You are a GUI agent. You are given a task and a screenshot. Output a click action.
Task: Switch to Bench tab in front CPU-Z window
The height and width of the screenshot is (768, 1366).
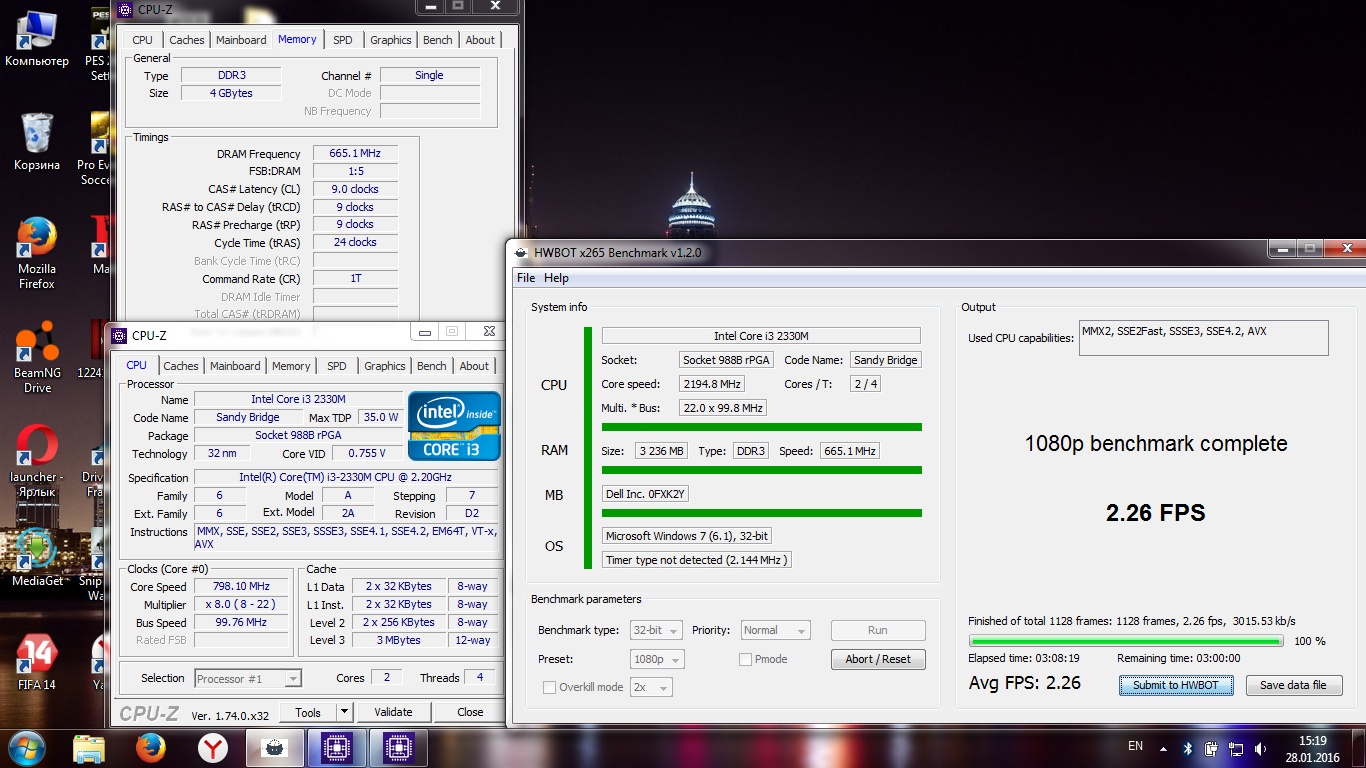click(432, 366)
